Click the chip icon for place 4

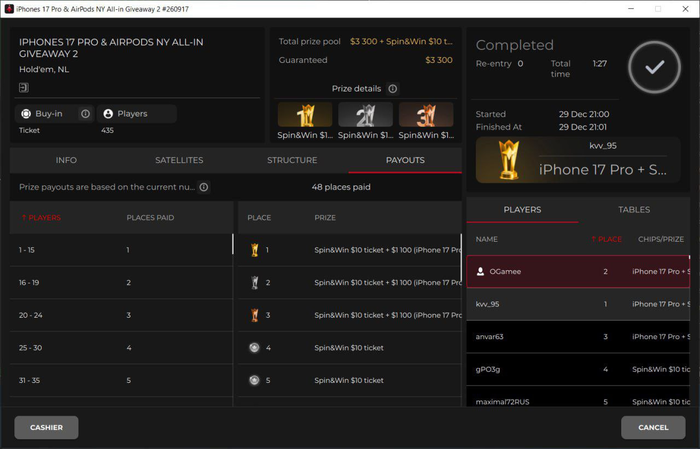(254, 348)
